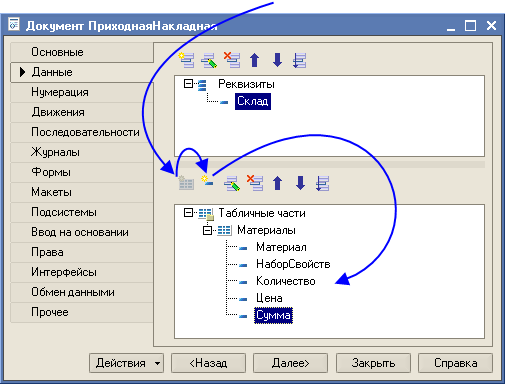Click the delete attribute icon above Реквизиты
Image resolution: width=505 pixels, height=384 pixels.
point(232,60)
